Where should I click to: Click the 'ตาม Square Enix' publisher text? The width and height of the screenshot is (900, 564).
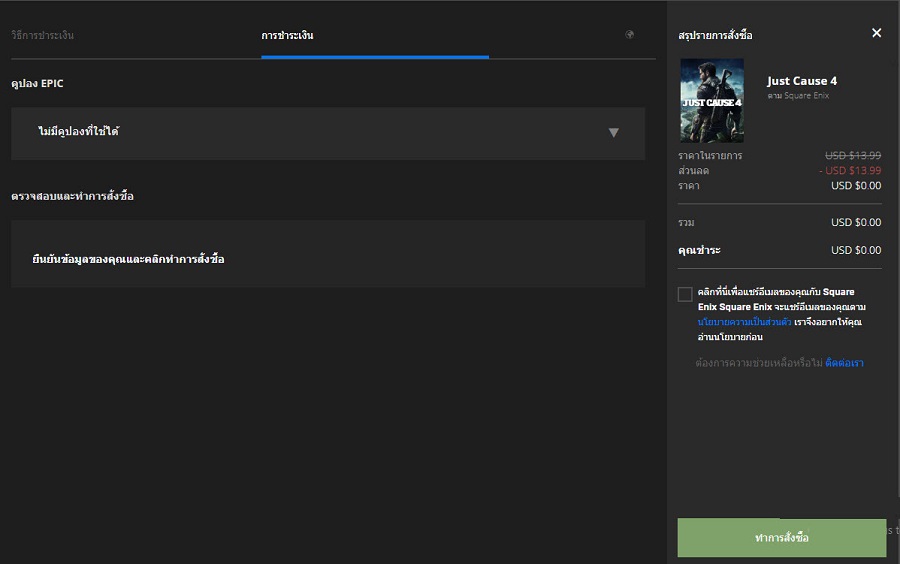pyautogui.click(x=798, y=96)
